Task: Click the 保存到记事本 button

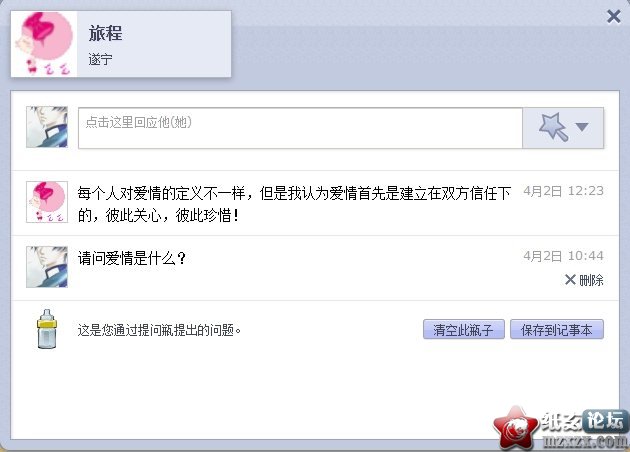Action: pyautogui.click(x=557, y=329)
